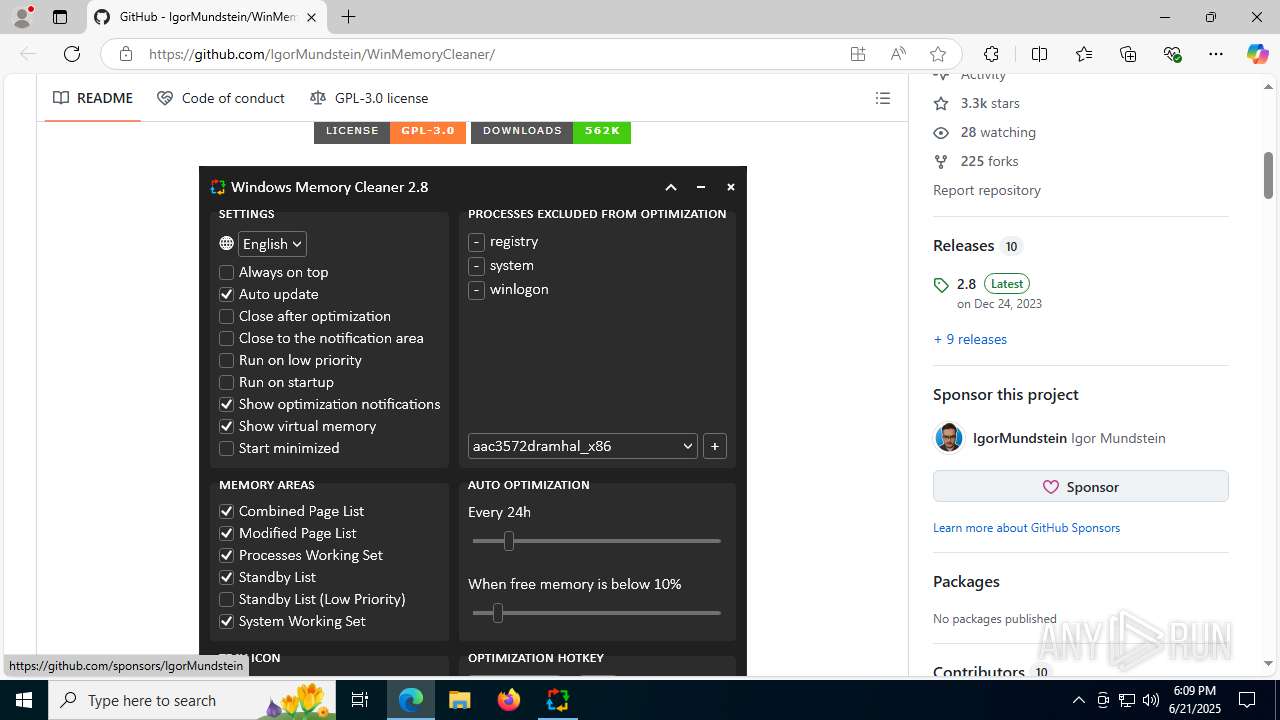1280x720 pixels.
Task: Open the Releases section
Action: 964,245
